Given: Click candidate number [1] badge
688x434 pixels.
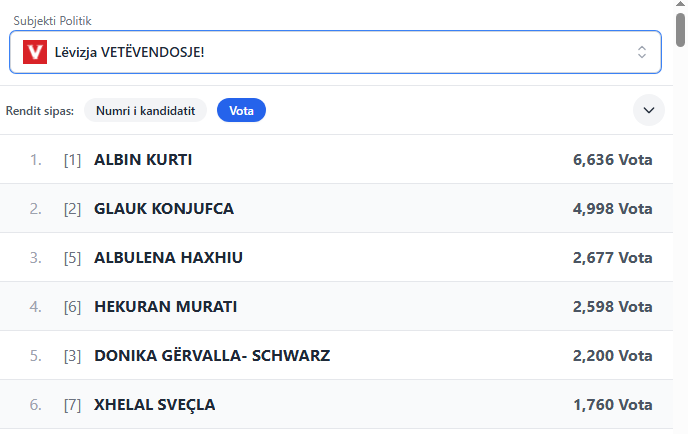Looking at the screenshot, I should click(x=72, y=160).
